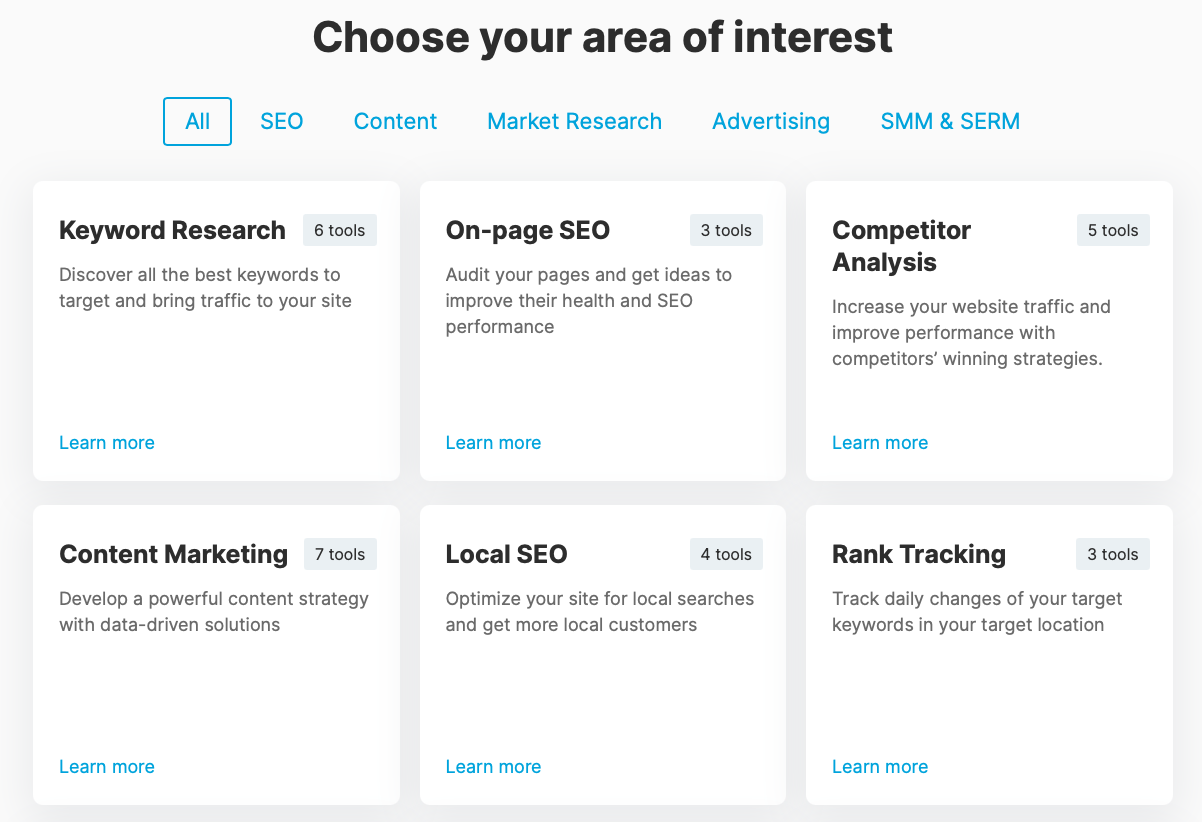The image size is (1202, 822).
Task: Filter by the Advertising tab
Action: 771,121
